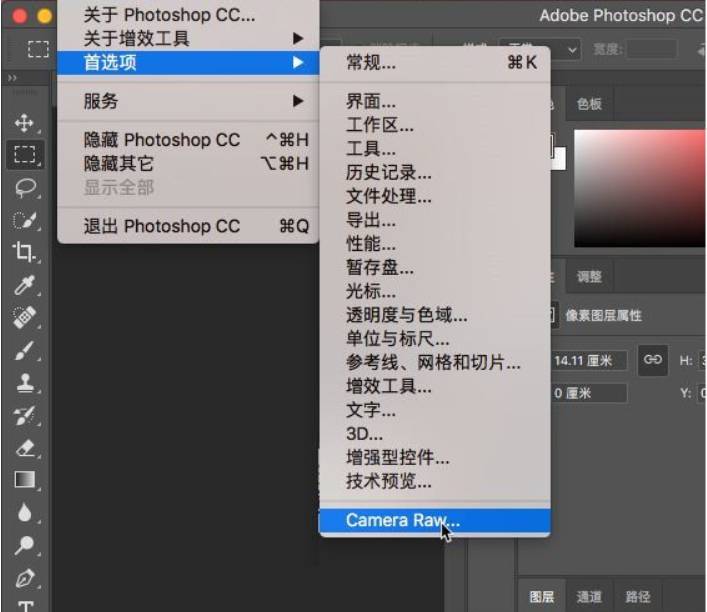Switch to the 调整 tab
The width and height of the screenshot is (707, 612).
589,276
